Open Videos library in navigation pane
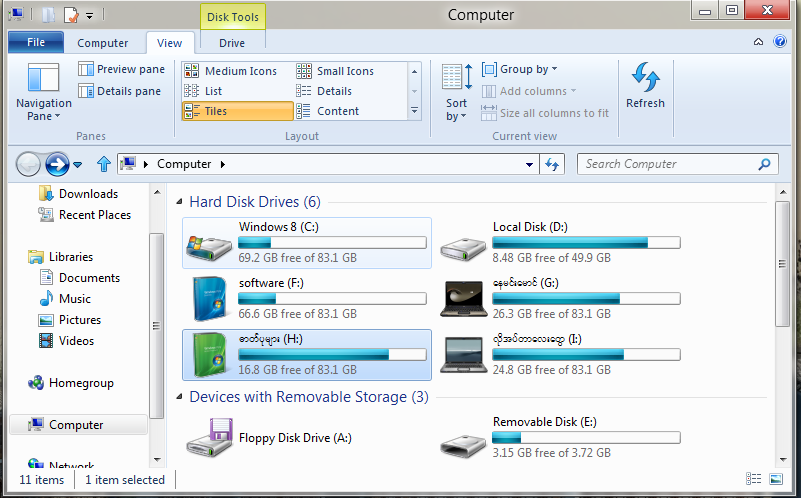Screen dimensions: 801x498 coord(66,341)
